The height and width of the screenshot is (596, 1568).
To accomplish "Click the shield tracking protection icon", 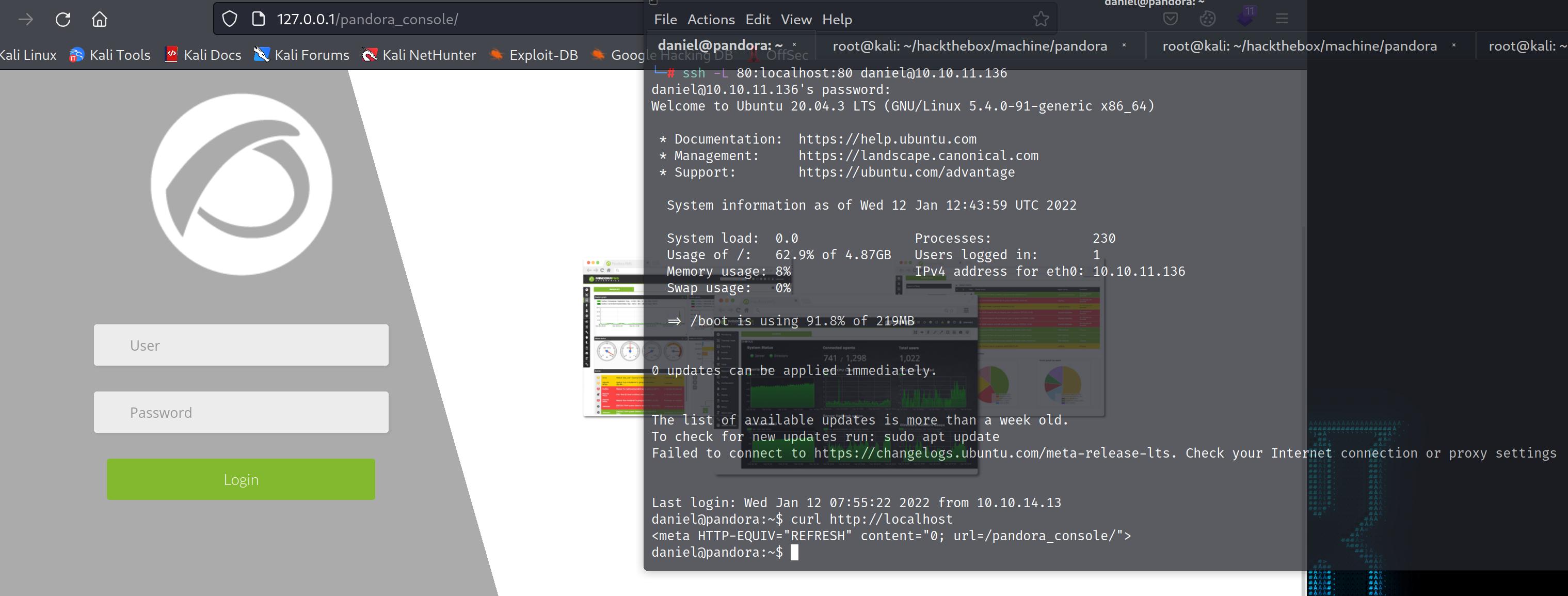I will 230,20.
